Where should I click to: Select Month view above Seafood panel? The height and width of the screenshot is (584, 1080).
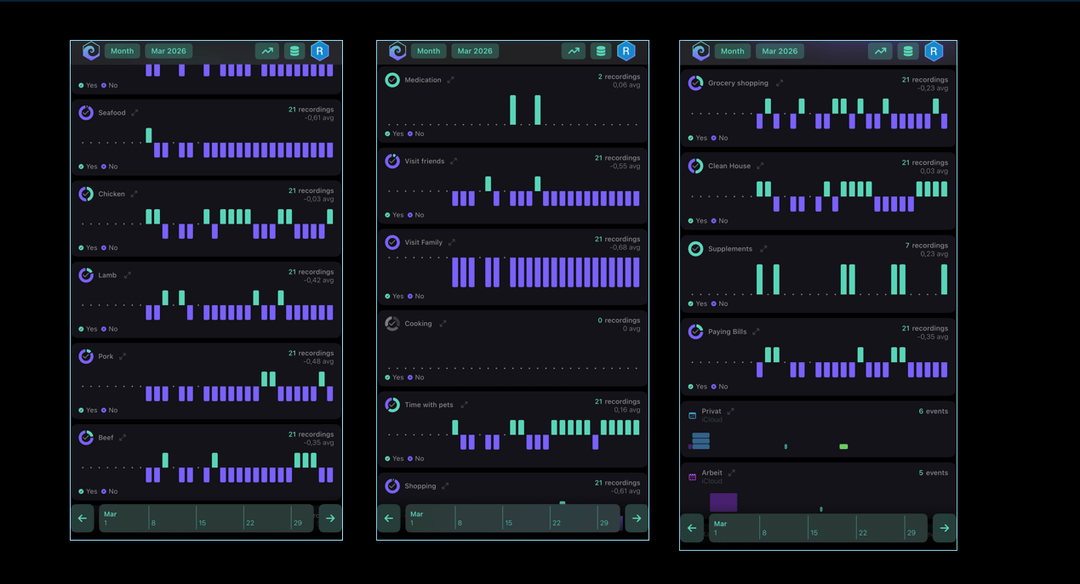(122, 51)
